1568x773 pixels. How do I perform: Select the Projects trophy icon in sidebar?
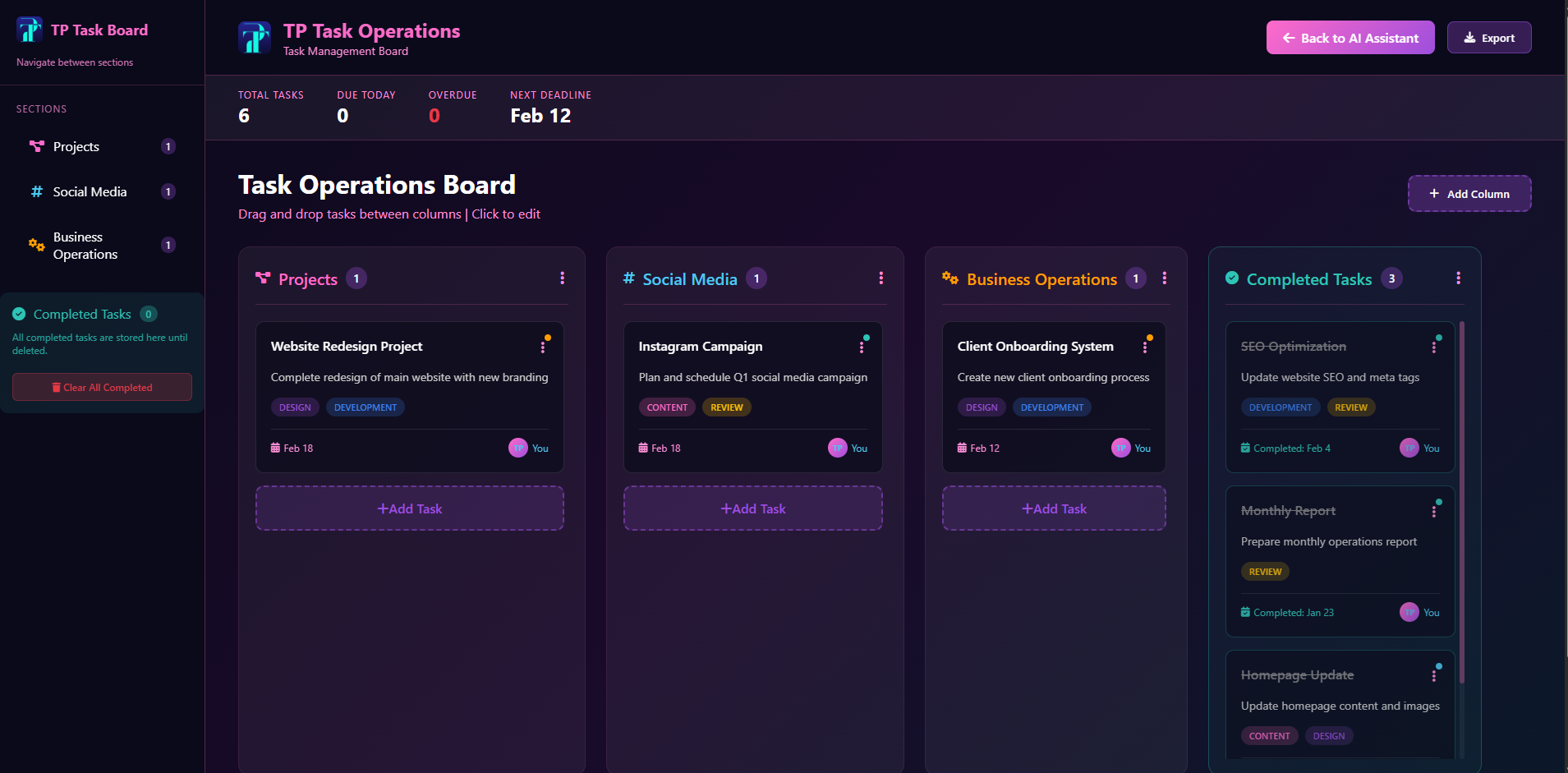(36, 146)
